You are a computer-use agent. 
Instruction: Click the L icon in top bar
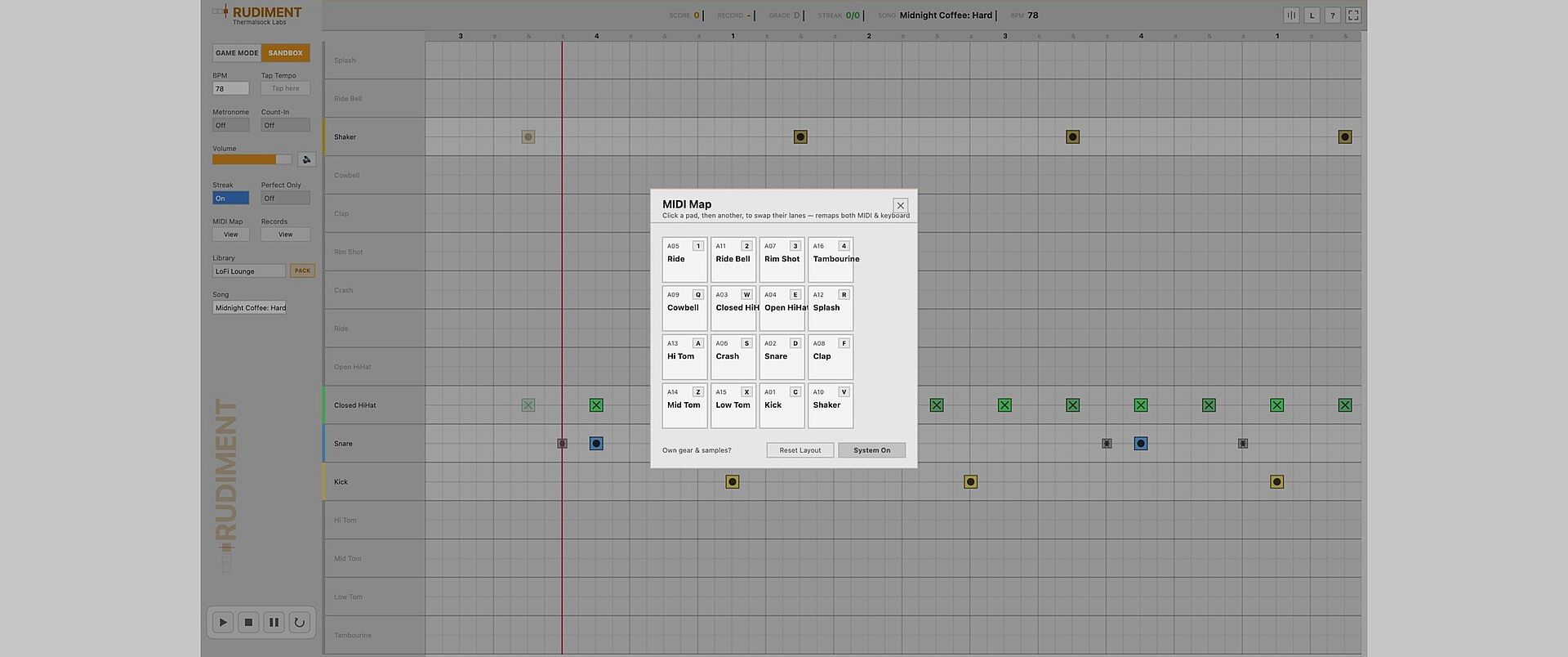tap(1312, 15)
